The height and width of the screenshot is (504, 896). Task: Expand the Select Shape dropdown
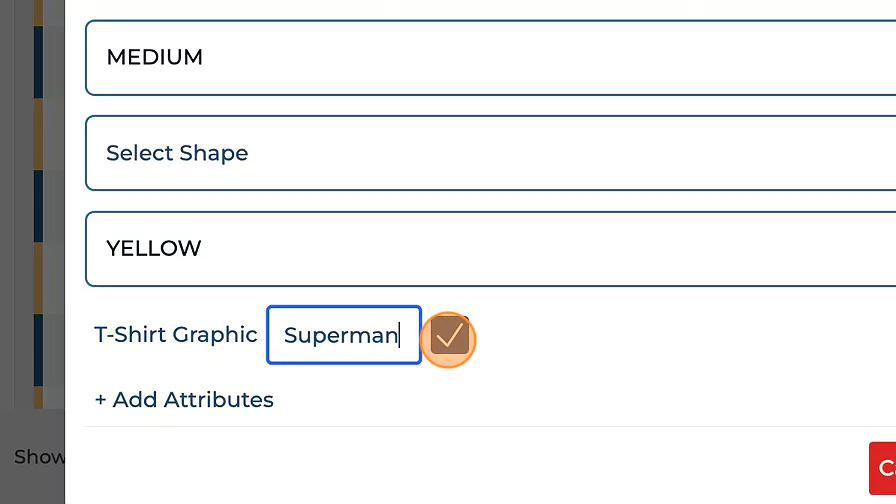pos(490,154)
